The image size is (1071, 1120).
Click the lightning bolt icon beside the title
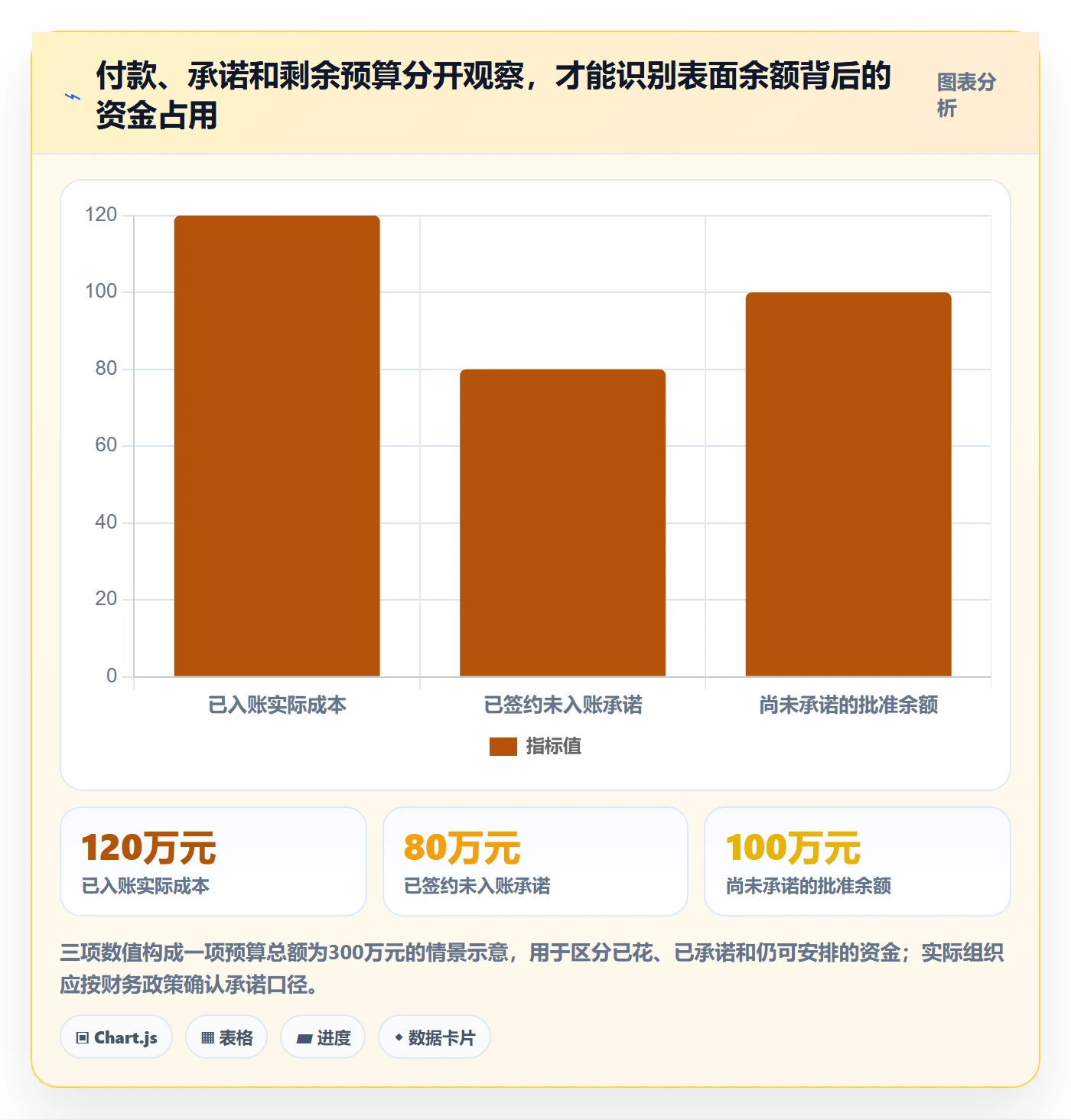(x=73, y=96)
